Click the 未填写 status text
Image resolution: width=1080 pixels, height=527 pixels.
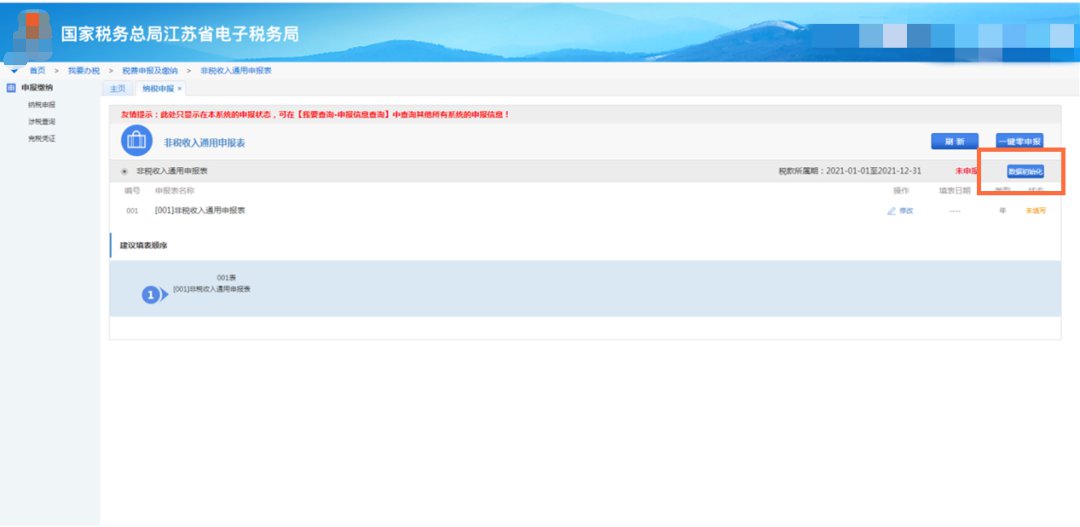(x=1035, y=211)
